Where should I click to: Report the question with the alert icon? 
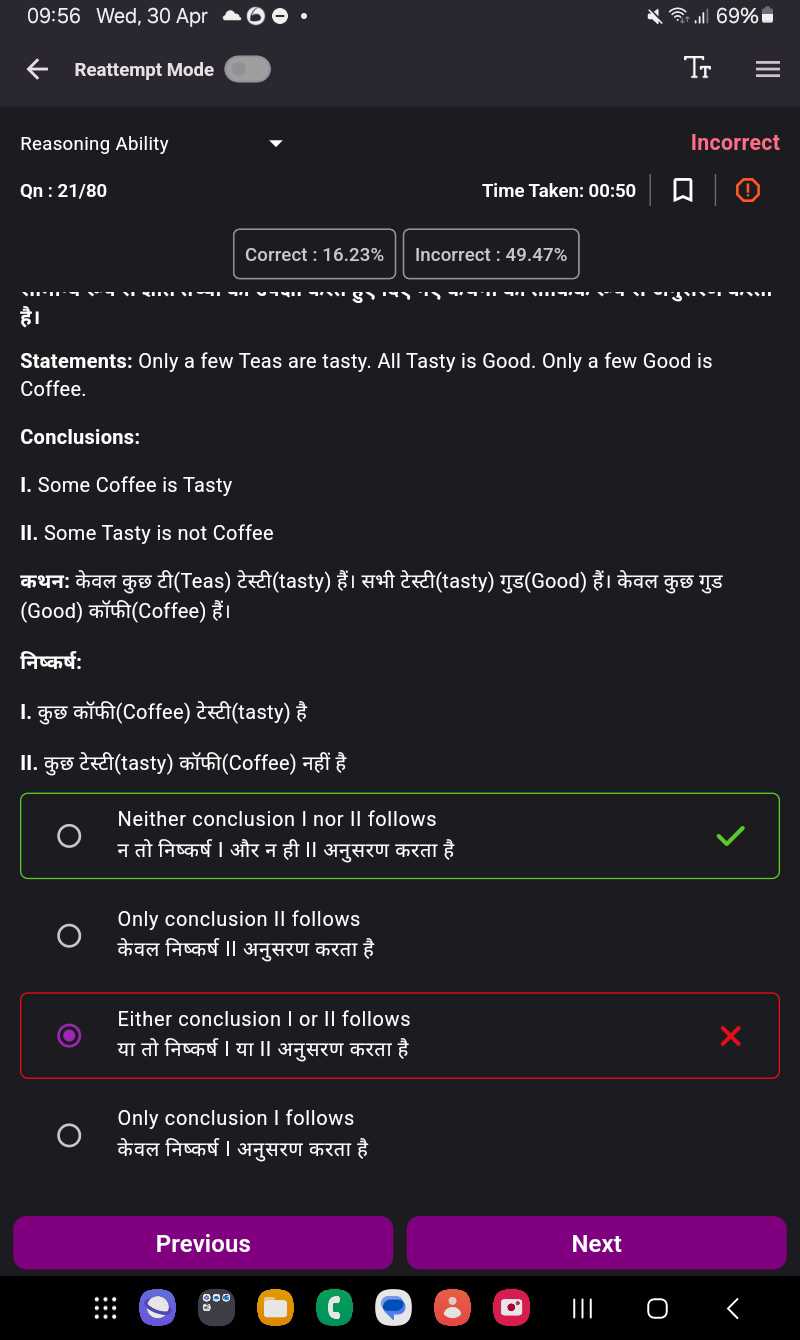coord(748,190)
